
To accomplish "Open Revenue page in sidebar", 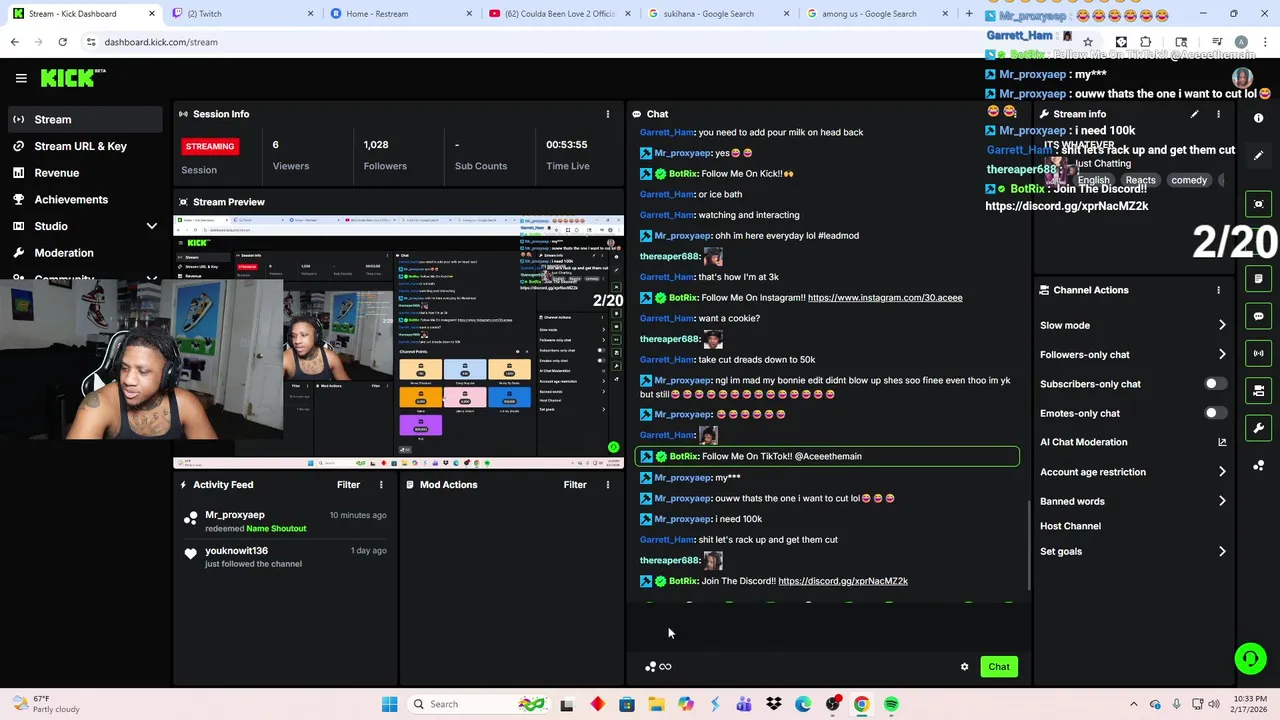I will (x=85, y=173).
